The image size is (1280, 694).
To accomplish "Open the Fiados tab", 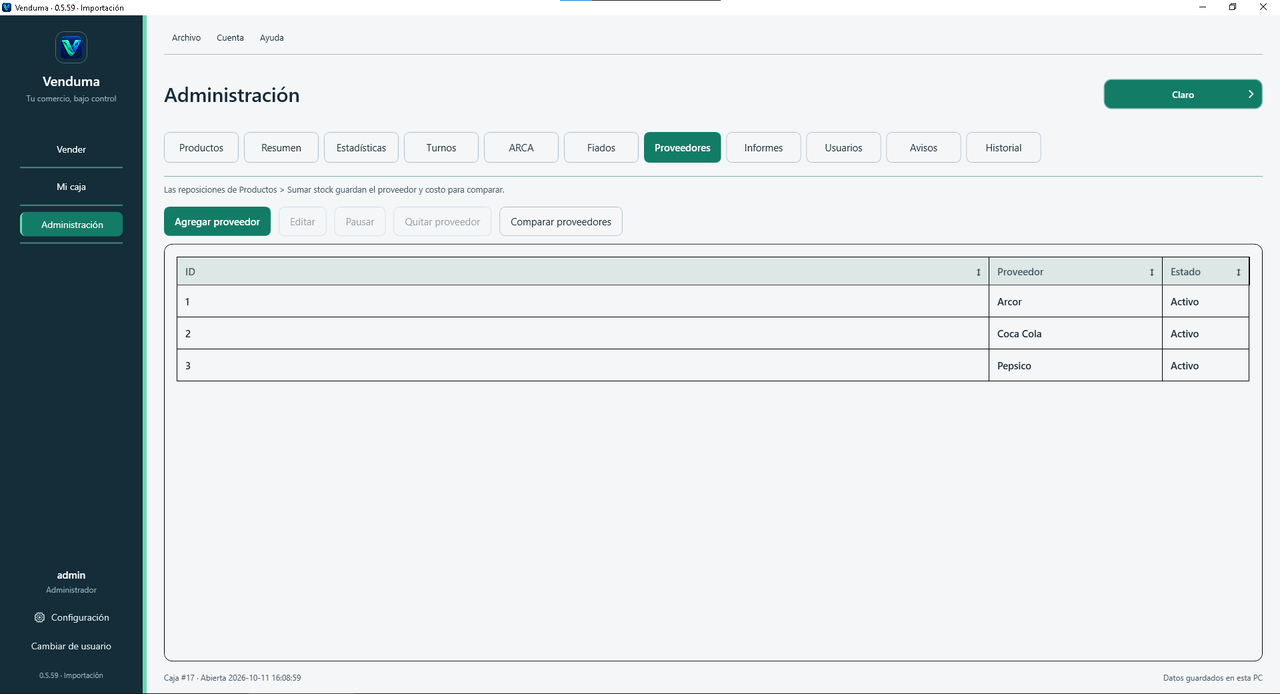I will pos(601,147).
